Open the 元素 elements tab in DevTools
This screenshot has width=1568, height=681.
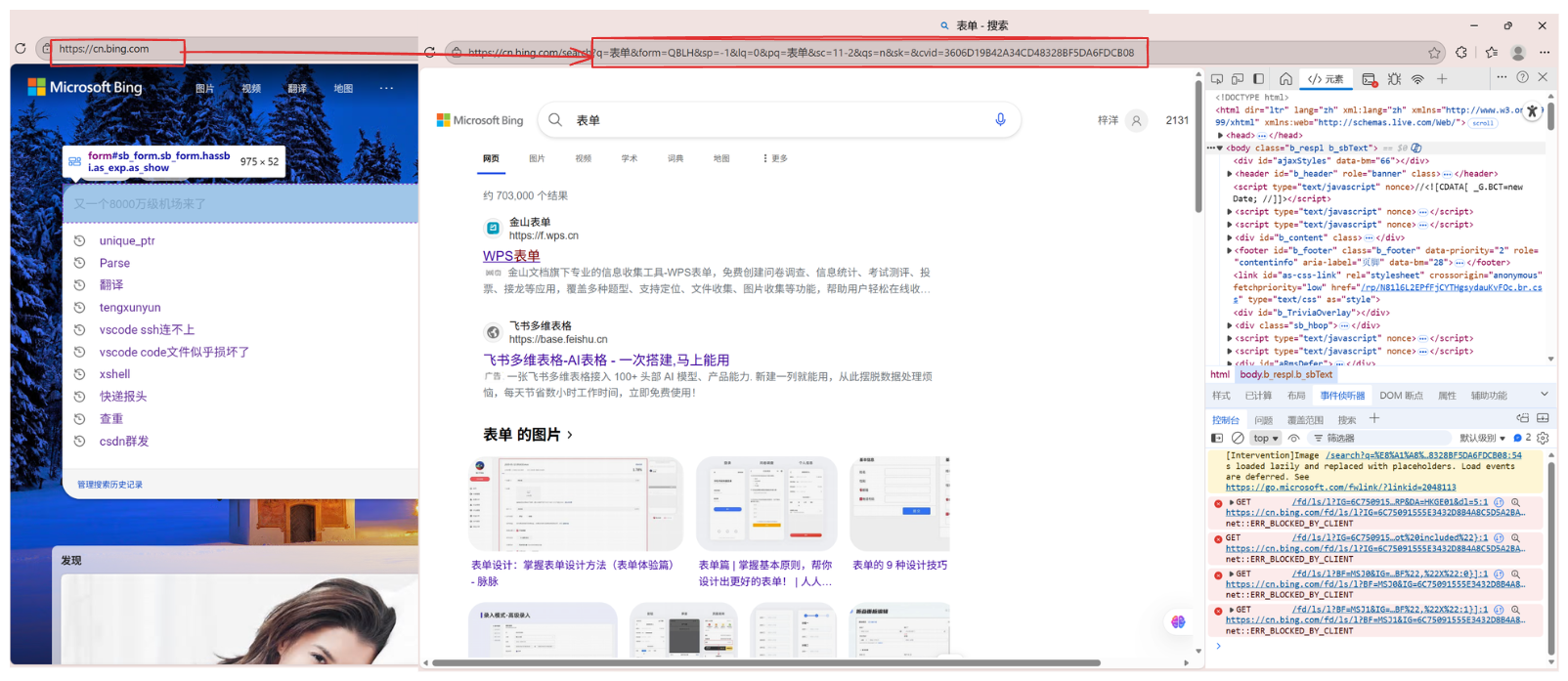(x=1327, y=79)
